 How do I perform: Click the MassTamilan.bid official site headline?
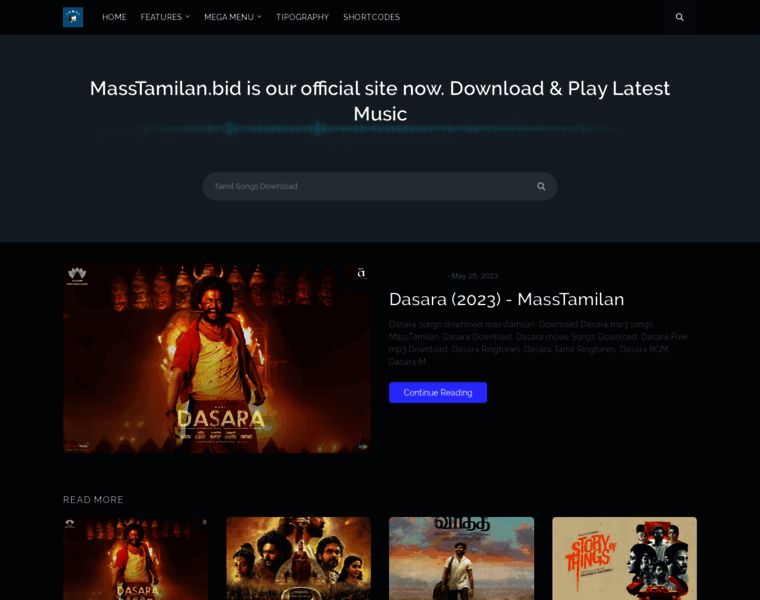pos(380,101)
